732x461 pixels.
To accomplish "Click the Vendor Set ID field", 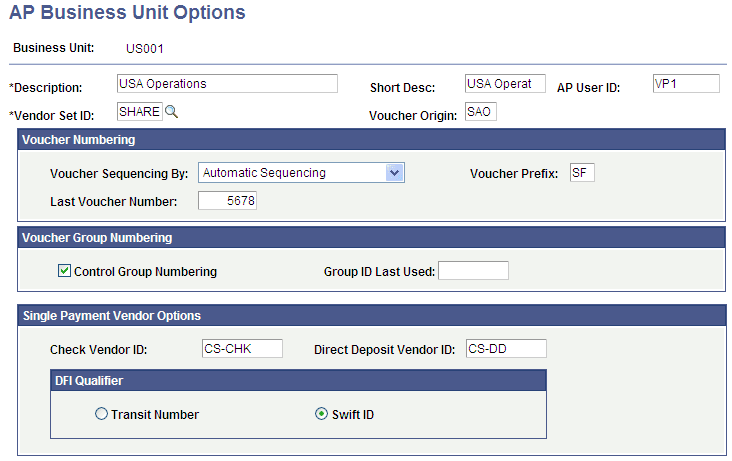I will pyautogui.click(x=139, y=112).
